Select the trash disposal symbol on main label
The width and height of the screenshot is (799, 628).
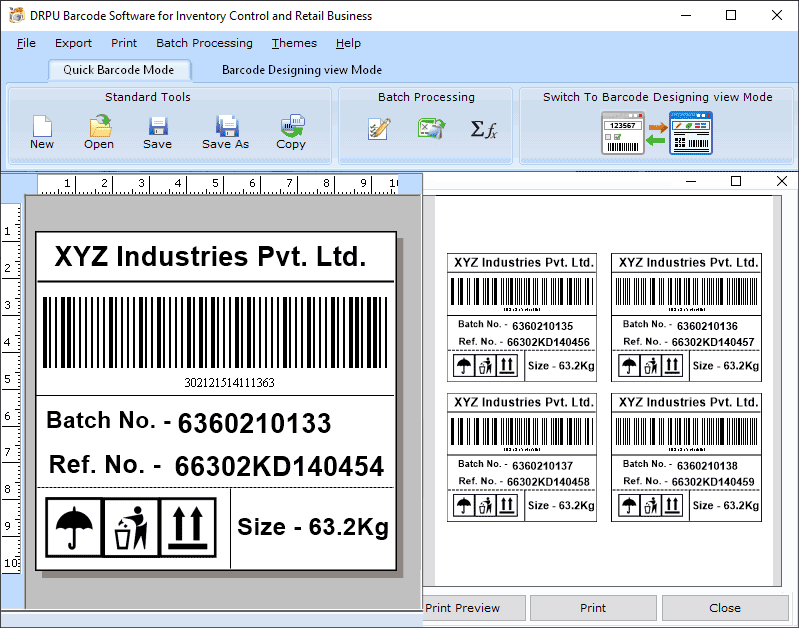tap(131, 528)
